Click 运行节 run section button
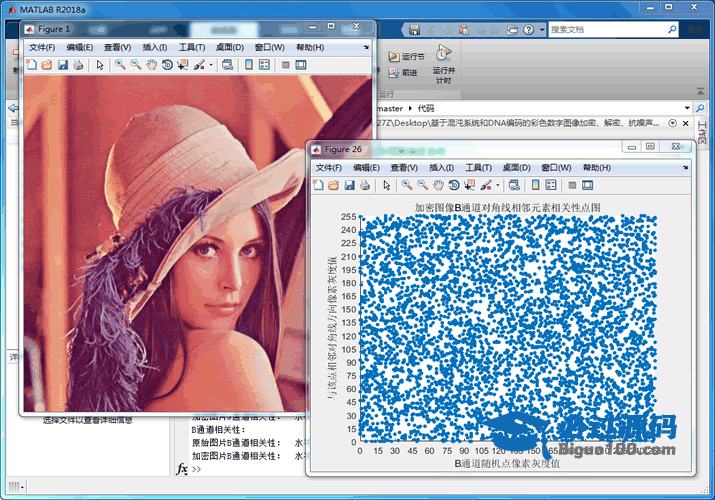 click(406, 57)
